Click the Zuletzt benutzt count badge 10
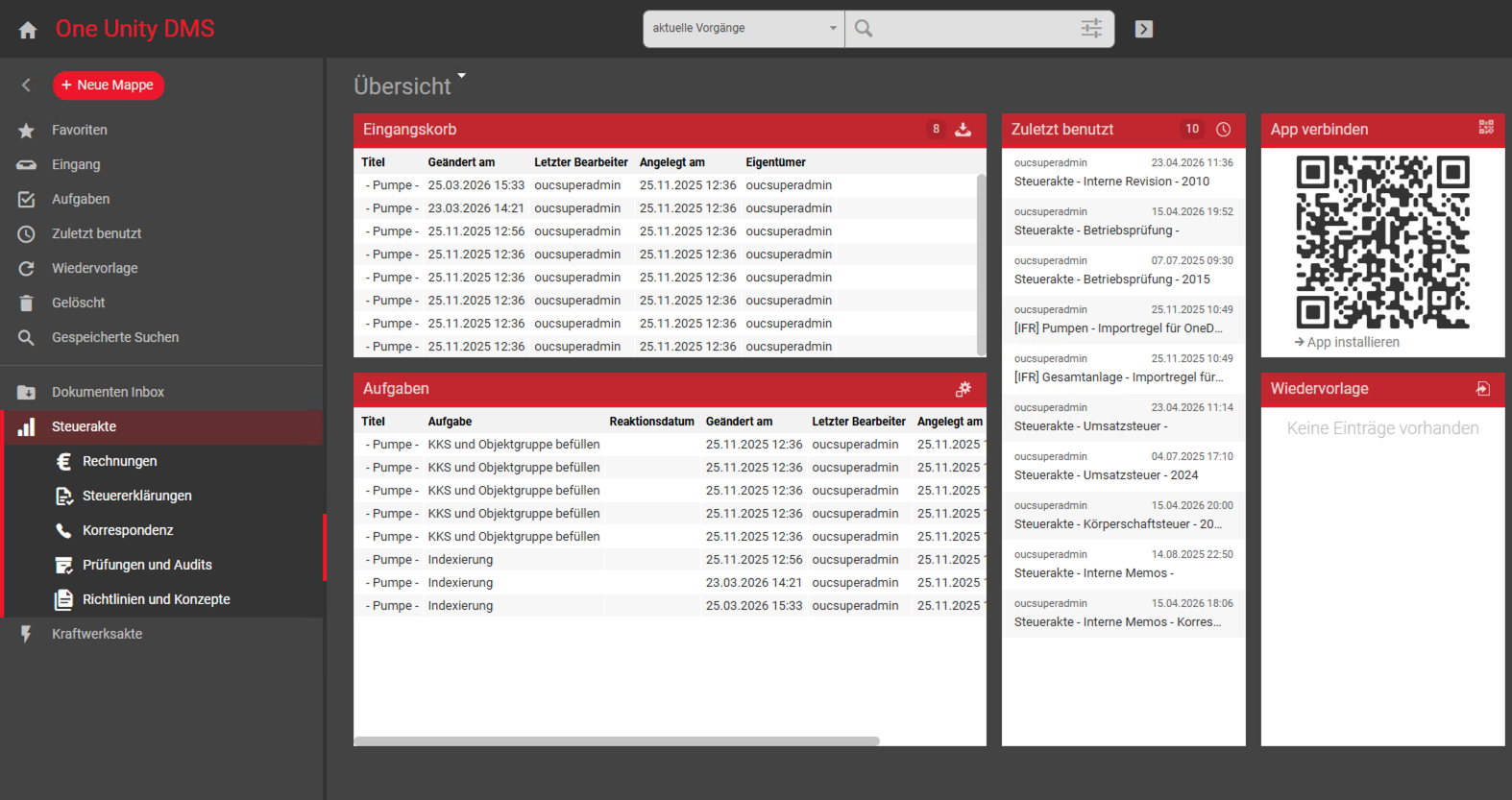This screenshot has height=800, width=1512. 1192,130
